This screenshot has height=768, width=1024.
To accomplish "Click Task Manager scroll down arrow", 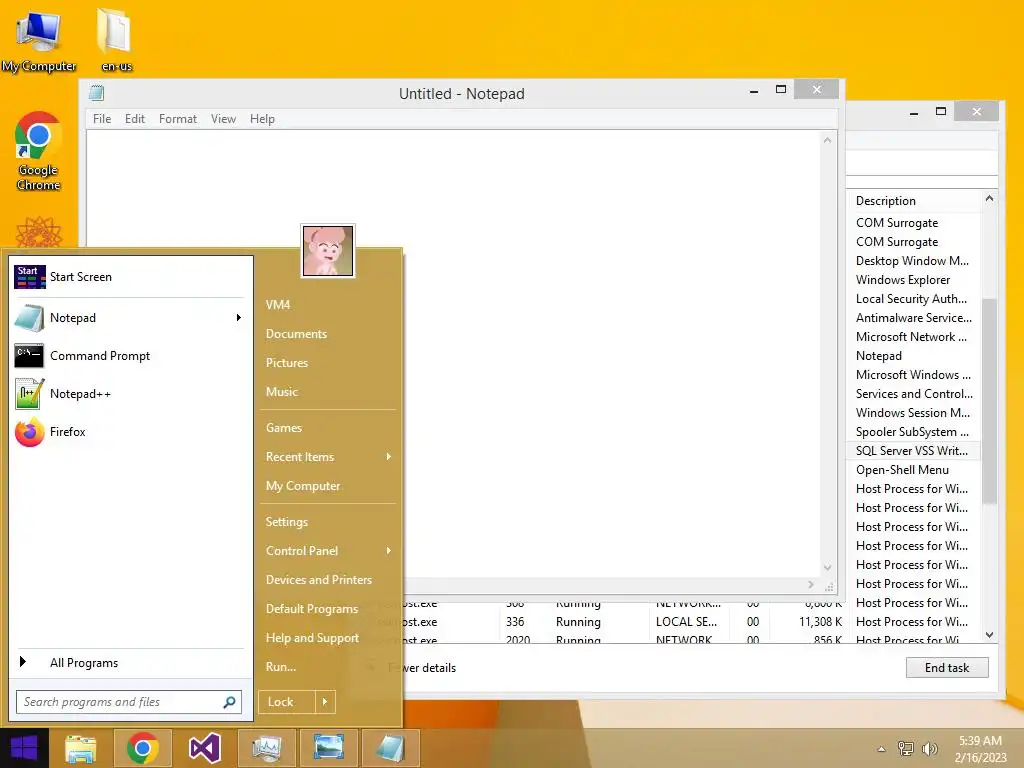I will [x=989, y=635].
